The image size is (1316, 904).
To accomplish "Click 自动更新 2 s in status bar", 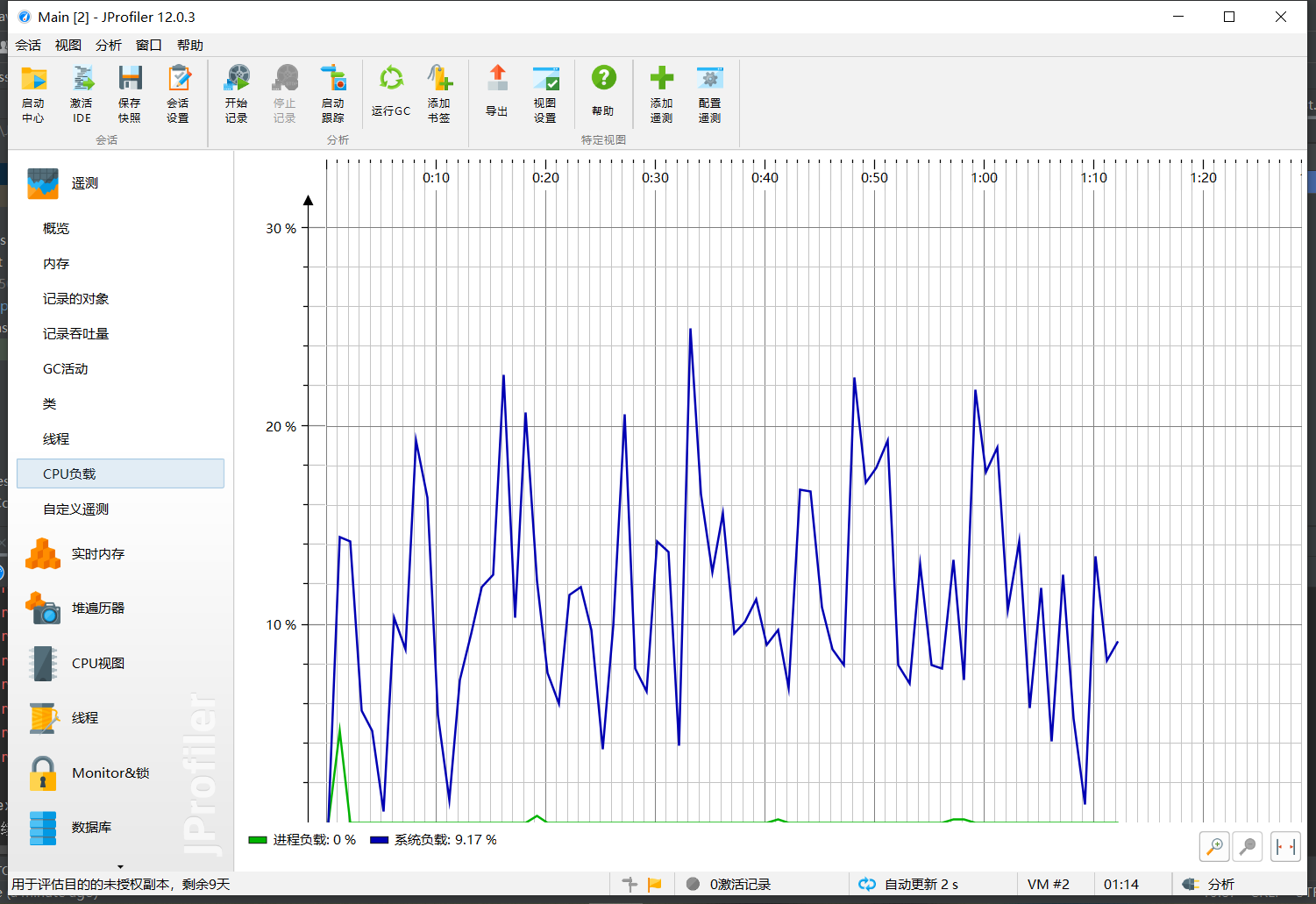I will pos(908,885).
